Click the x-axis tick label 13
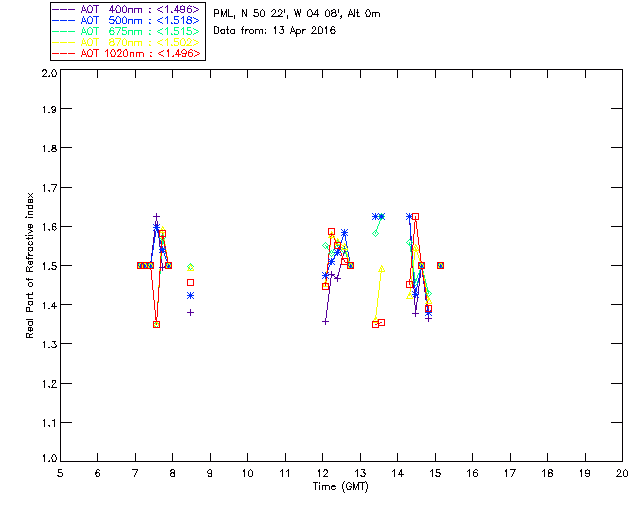640x512 pixels. click(360, 473)
